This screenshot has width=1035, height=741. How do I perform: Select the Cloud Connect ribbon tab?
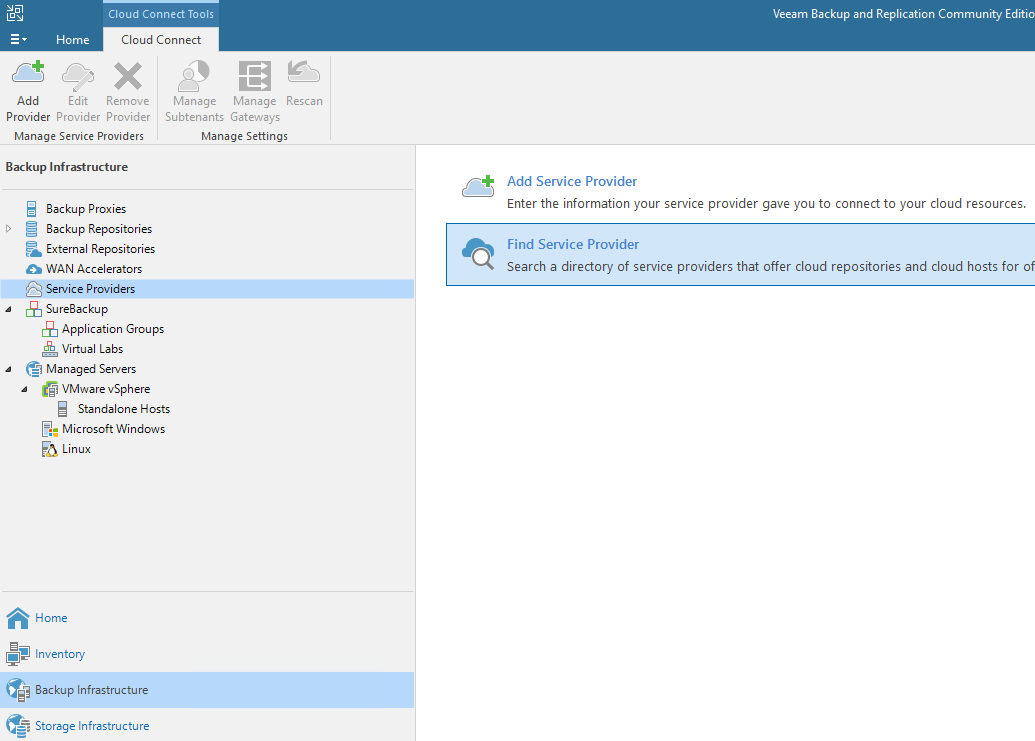(161, 40)
